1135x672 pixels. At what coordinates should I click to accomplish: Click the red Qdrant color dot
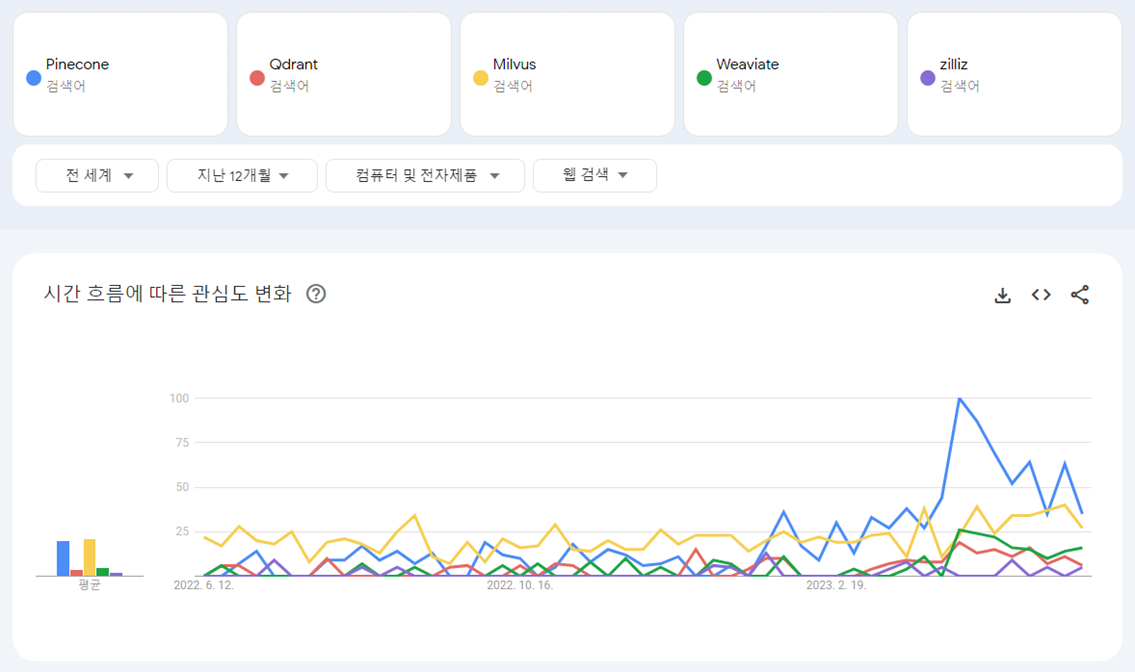pos(257,77)
